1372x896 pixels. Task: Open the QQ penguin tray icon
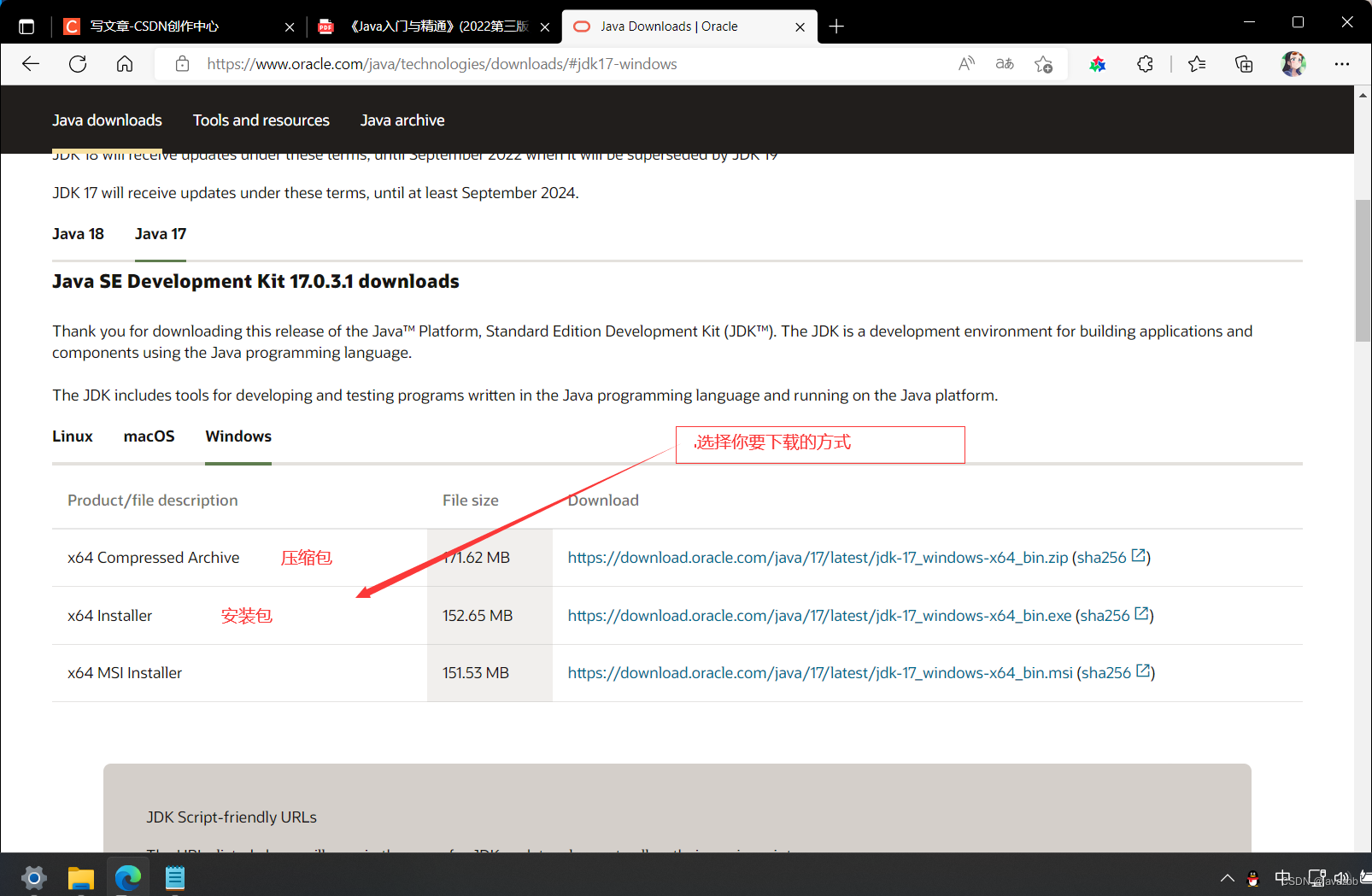click(1253, 878)
